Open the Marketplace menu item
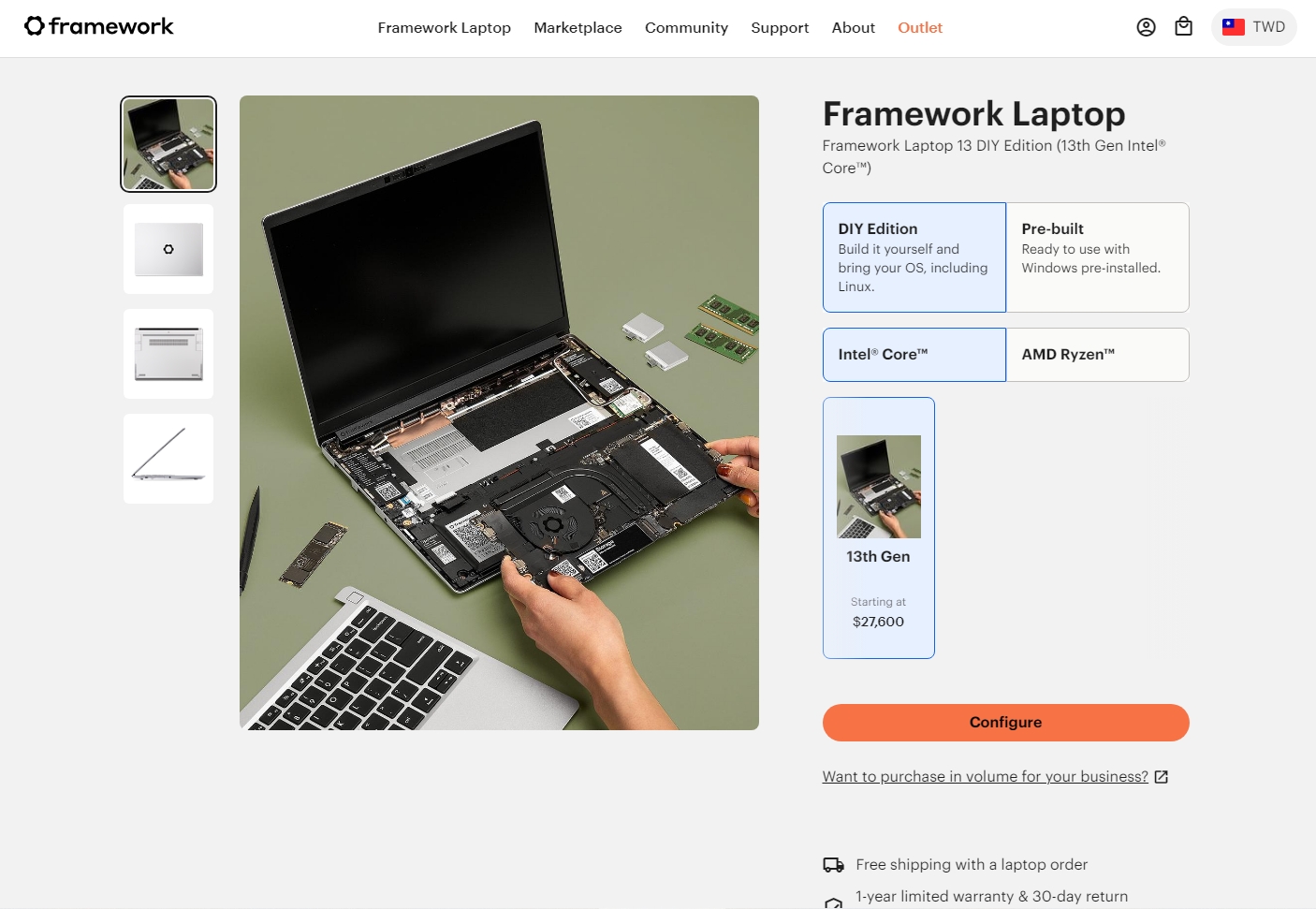The height and width of the screenshot is (909, 1316). pyautogui.click(x=578, y=28)
